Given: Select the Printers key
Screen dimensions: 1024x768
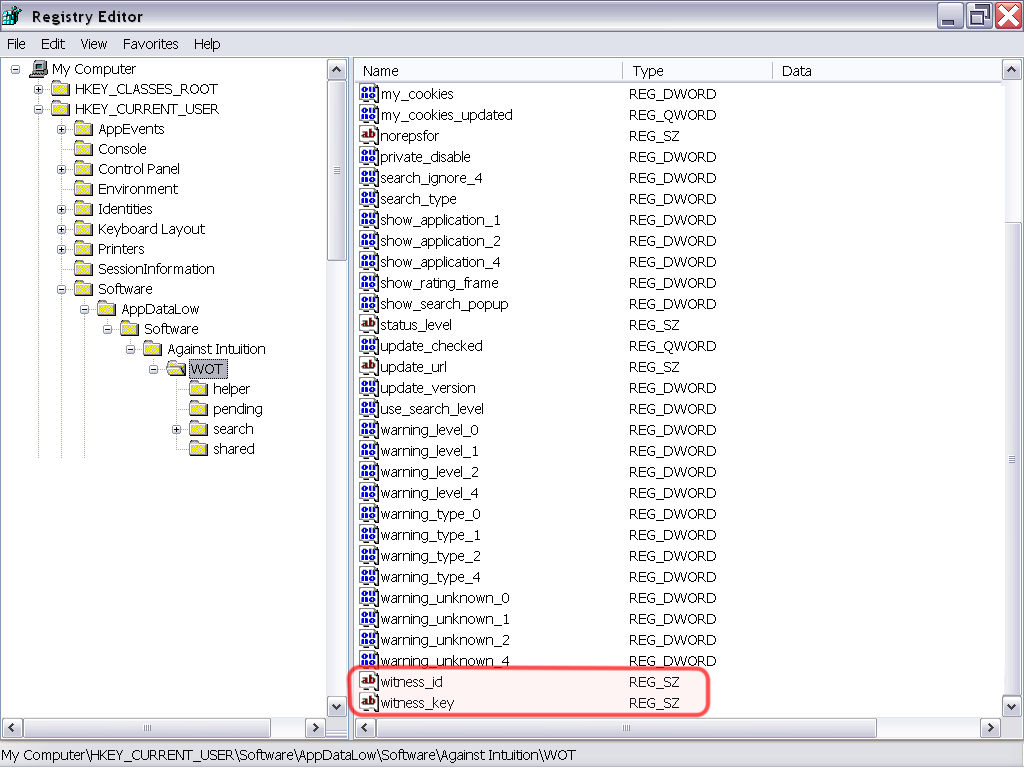Looking at the screenshot, I should [x=121, y=249].
